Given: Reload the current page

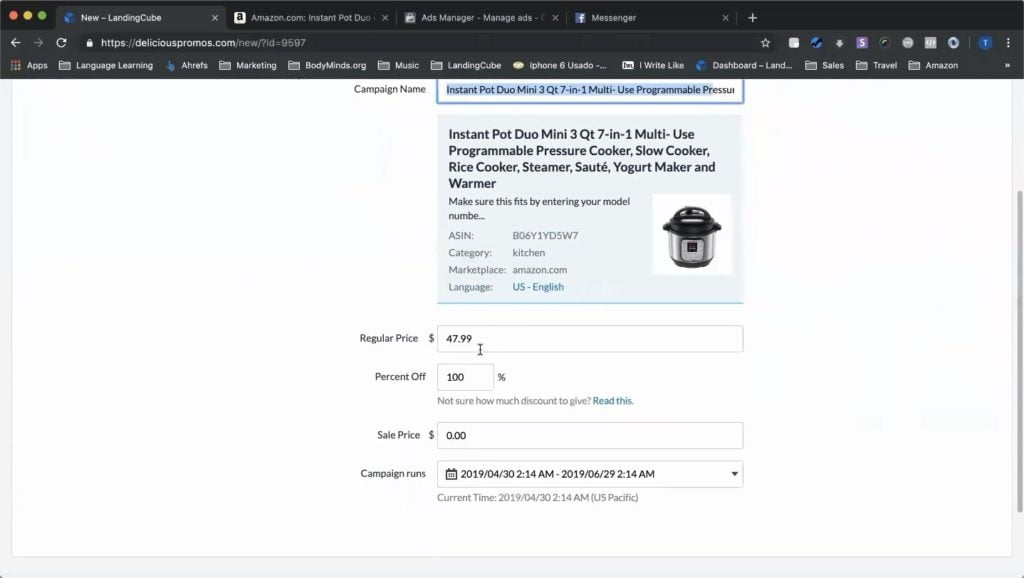Looking at the screenshot, I should [x=61, y=42].
